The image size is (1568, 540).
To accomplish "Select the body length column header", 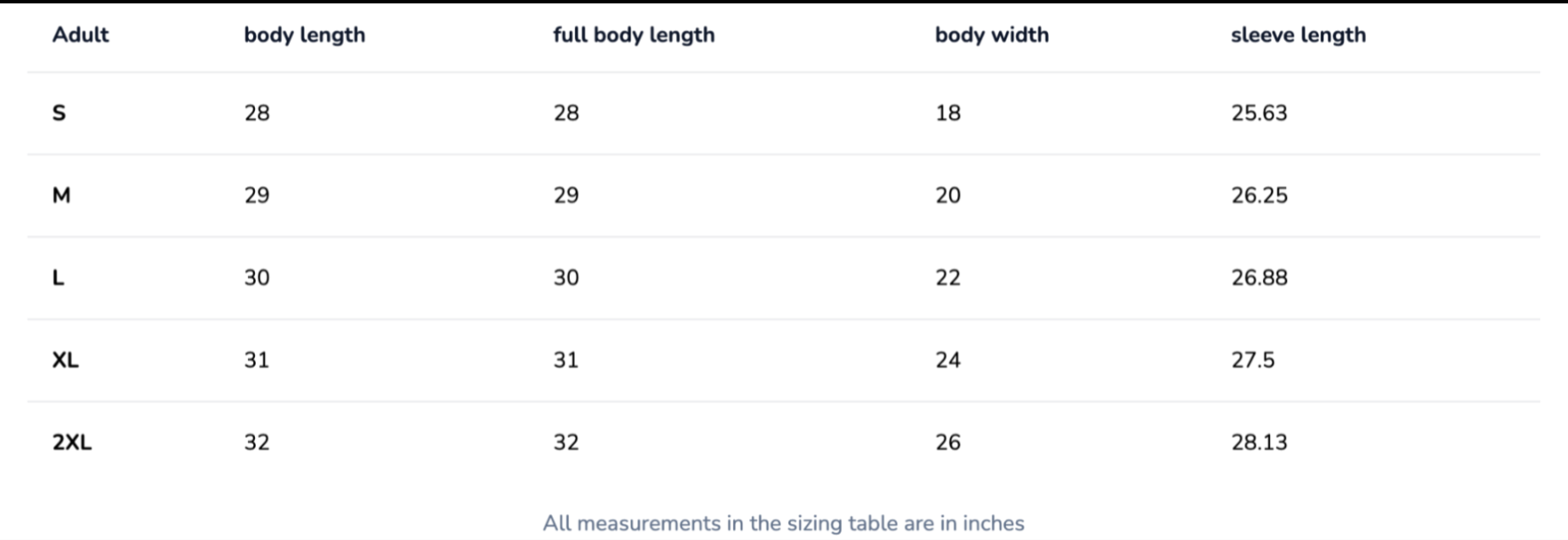I will pyautogui.click(x=304, y=35).
